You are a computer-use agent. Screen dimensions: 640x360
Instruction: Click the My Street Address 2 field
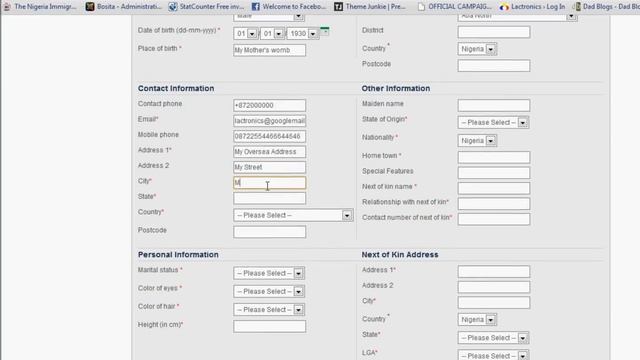pyautogui.click(x=269, y=167)
